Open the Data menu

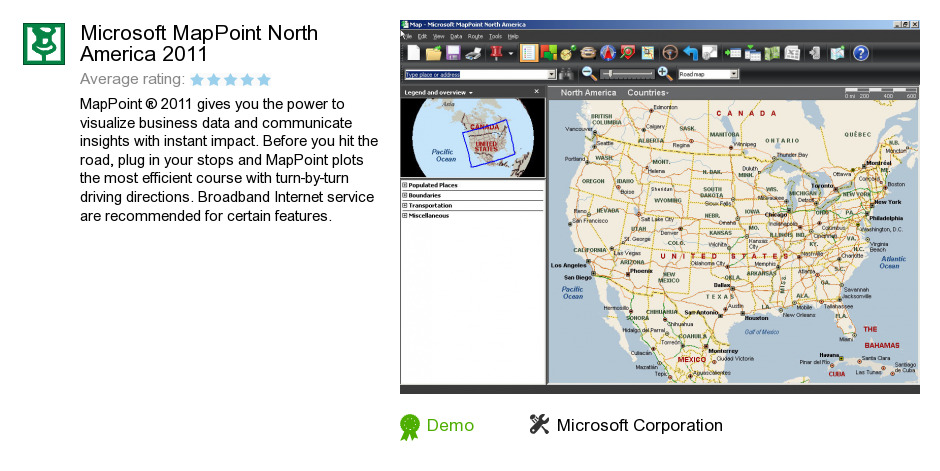[456, 37]
